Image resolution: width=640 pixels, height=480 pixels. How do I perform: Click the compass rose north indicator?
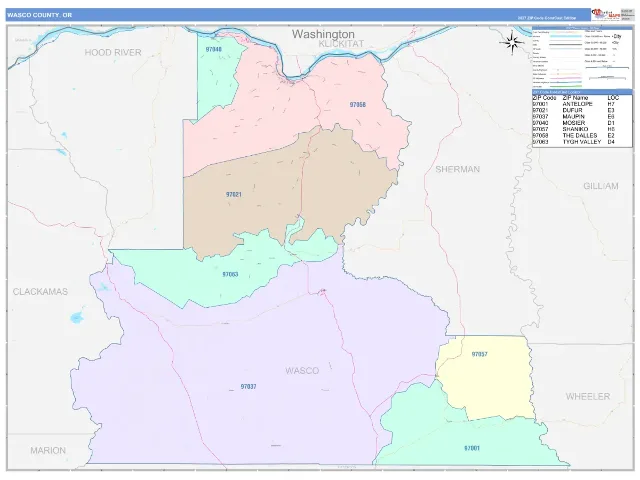[512, 42]
